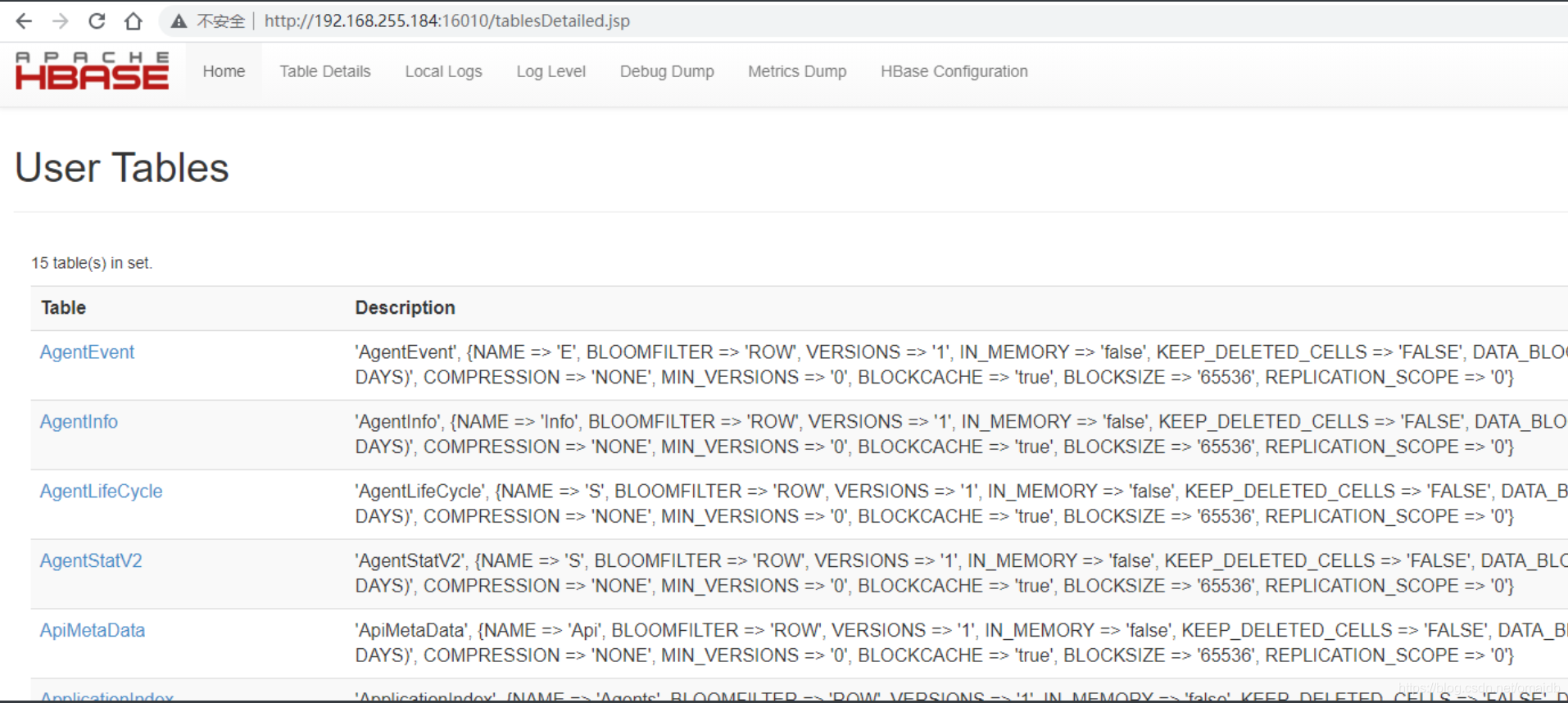Open the browser home page icon
Image resolution: width=1568 pixels, height=703 pixels.
pos(133,21)
